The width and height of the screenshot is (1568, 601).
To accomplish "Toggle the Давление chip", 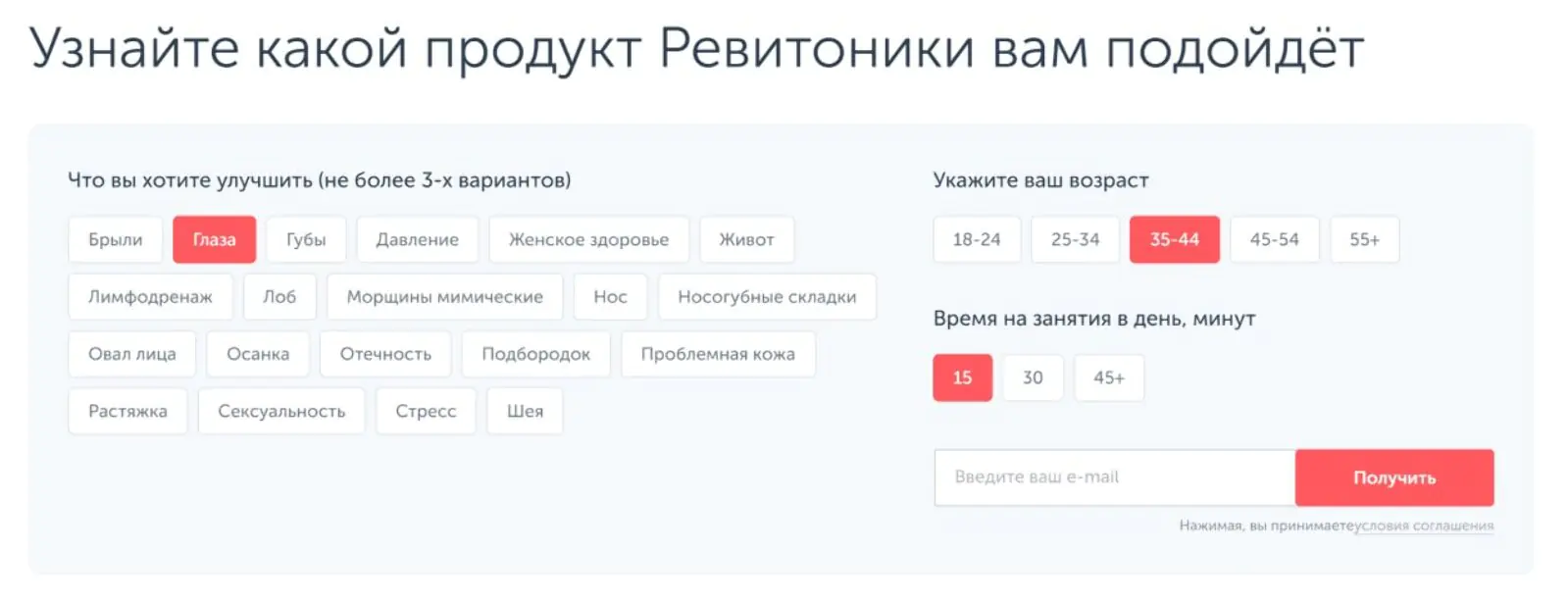I will click(417, 239).
